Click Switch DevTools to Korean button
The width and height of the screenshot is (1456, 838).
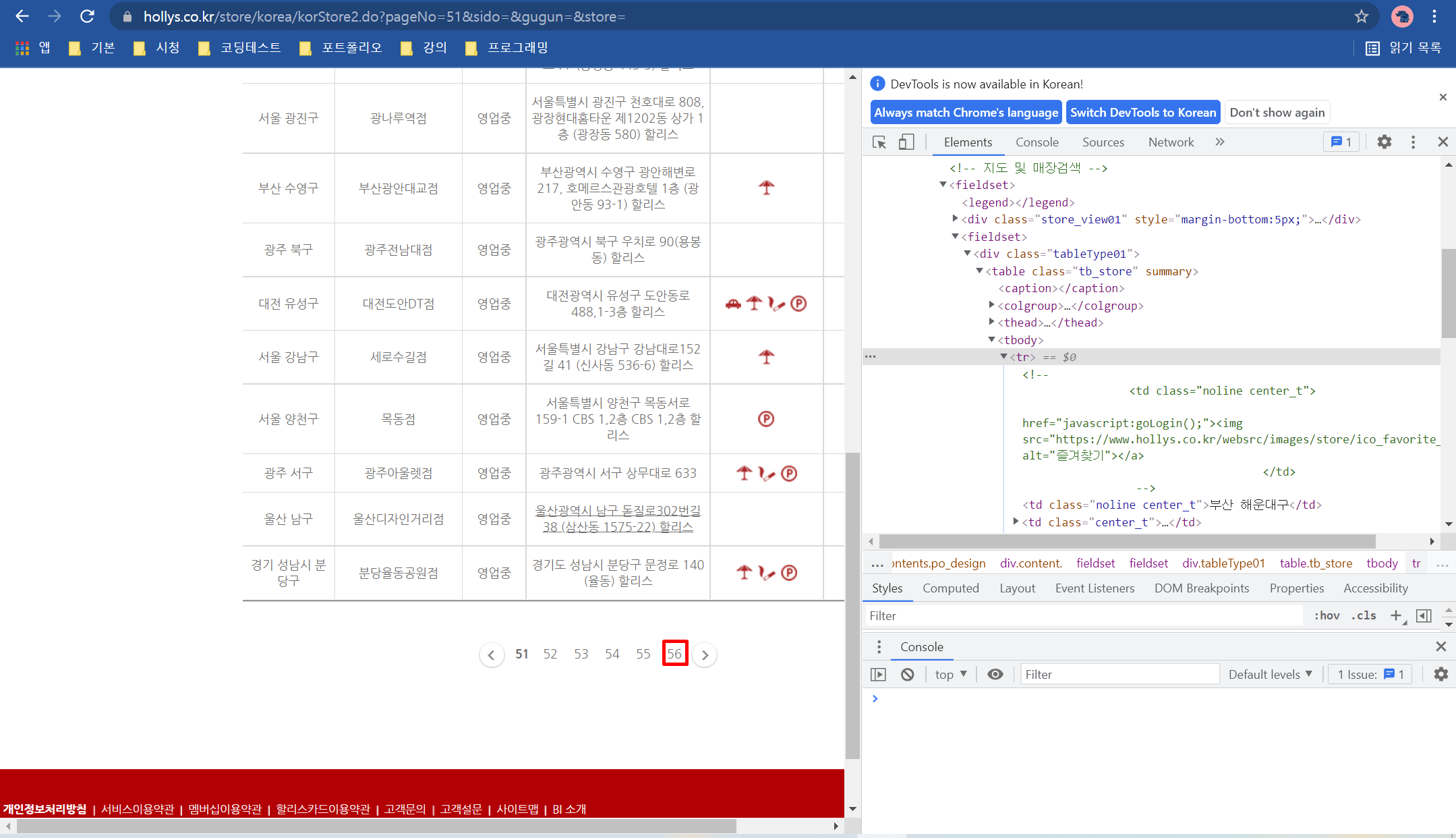point(1142,113)
